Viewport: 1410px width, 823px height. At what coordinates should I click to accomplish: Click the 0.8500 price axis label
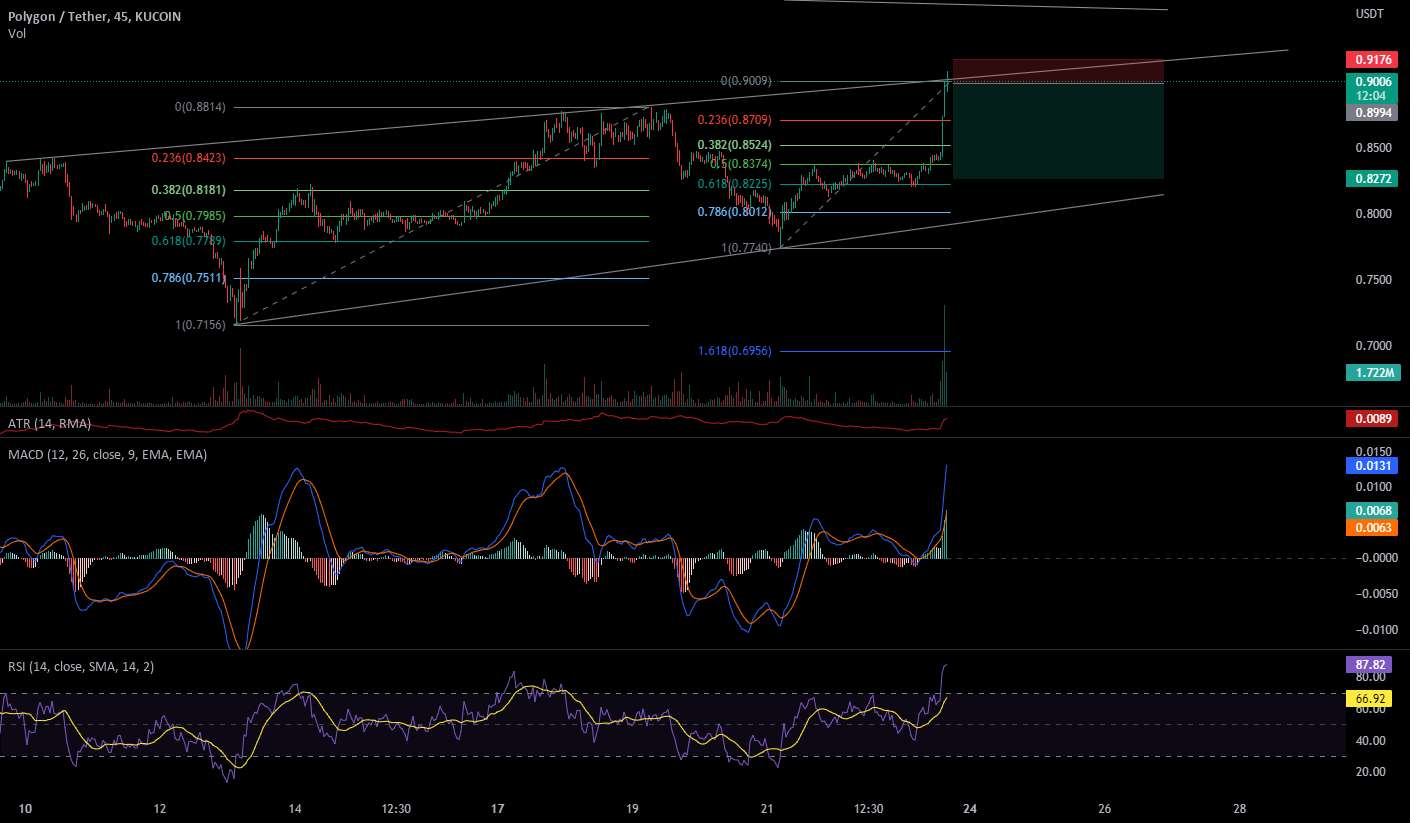coord(1372,148)
